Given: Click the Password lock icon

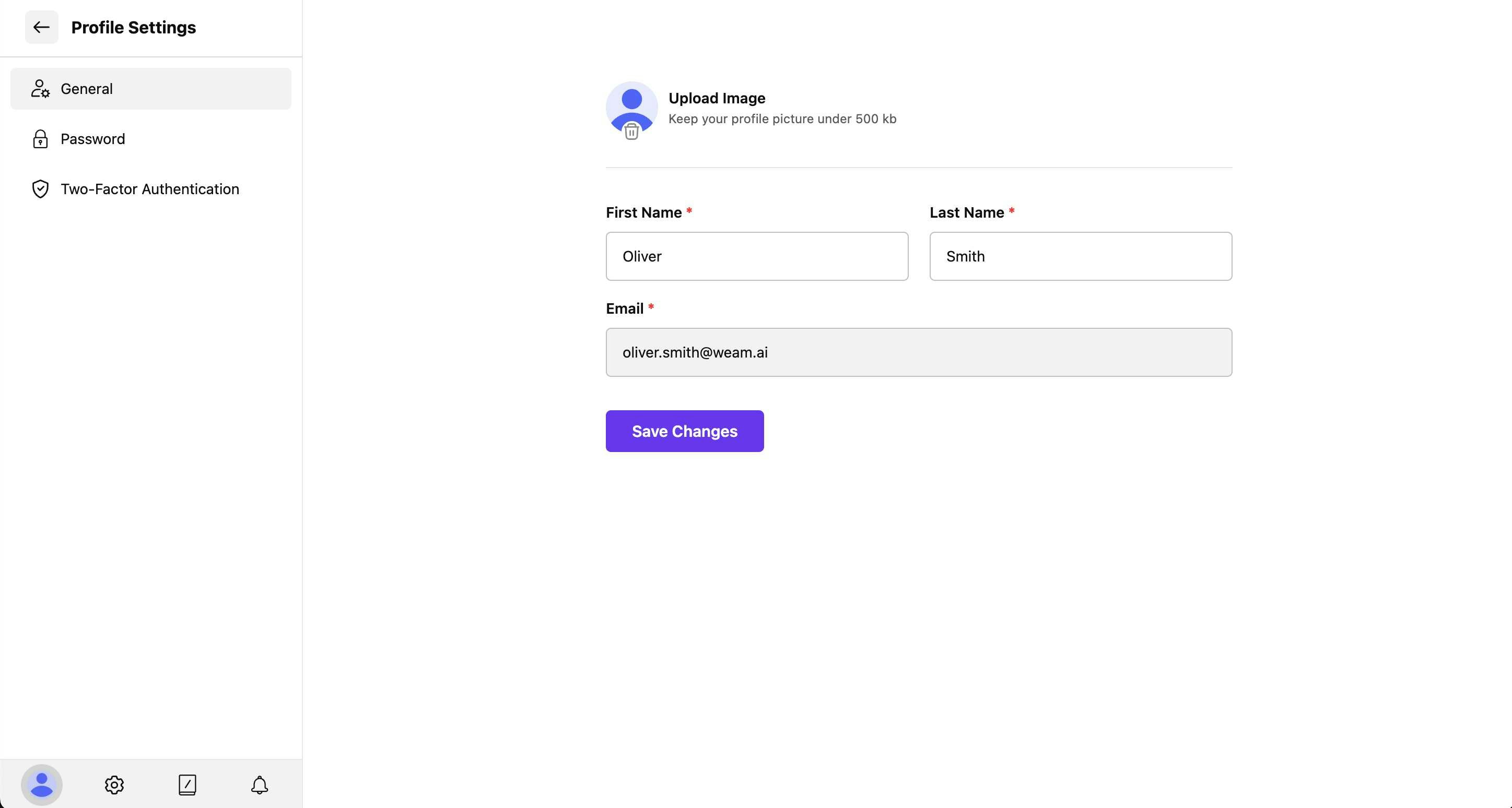Looking at the screenshot, I should (40, 139).
